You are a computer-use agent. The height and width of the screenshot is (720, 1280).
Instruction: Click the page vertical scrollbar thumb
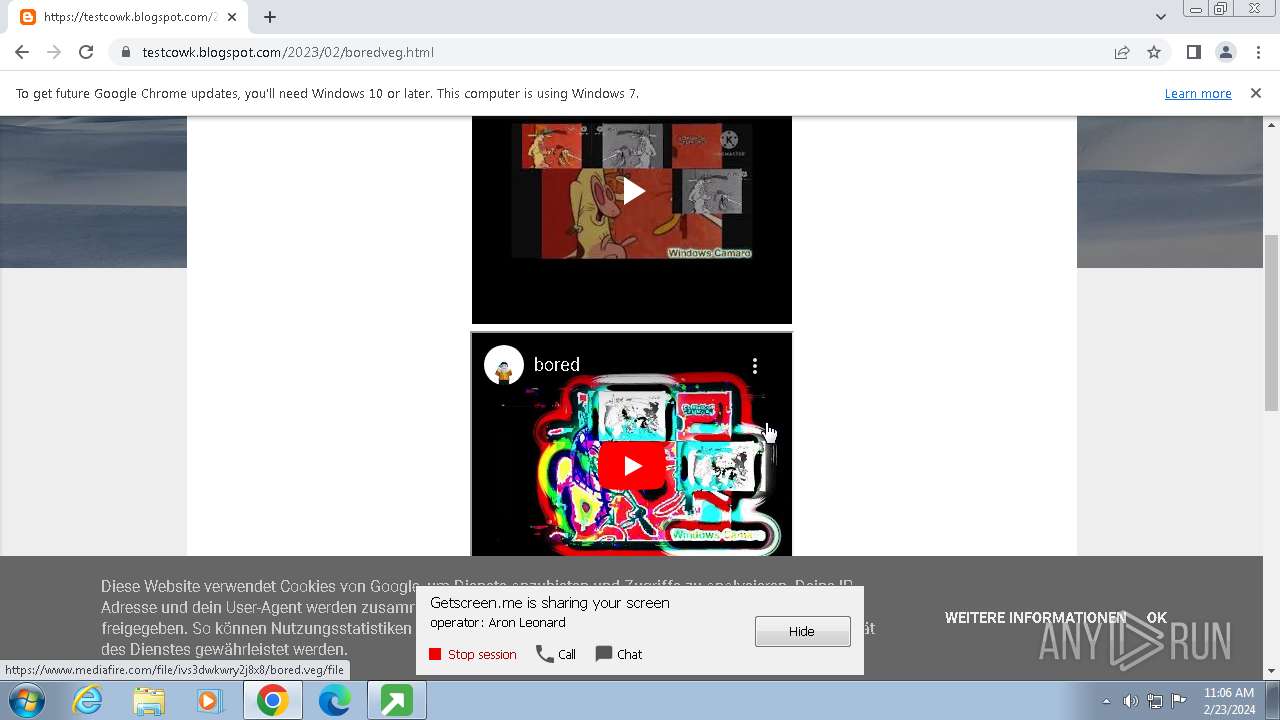1271,323
